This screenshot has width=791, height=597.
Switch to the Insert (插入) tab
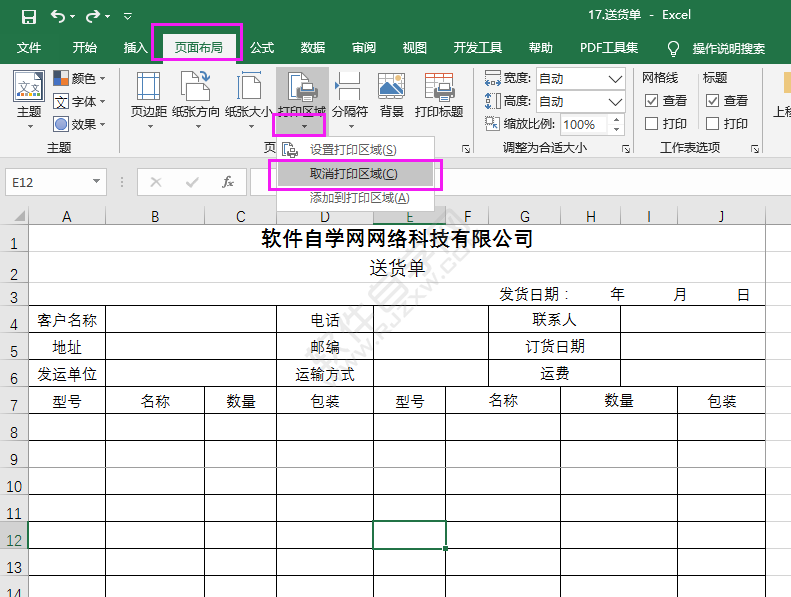tap(136, 48)
